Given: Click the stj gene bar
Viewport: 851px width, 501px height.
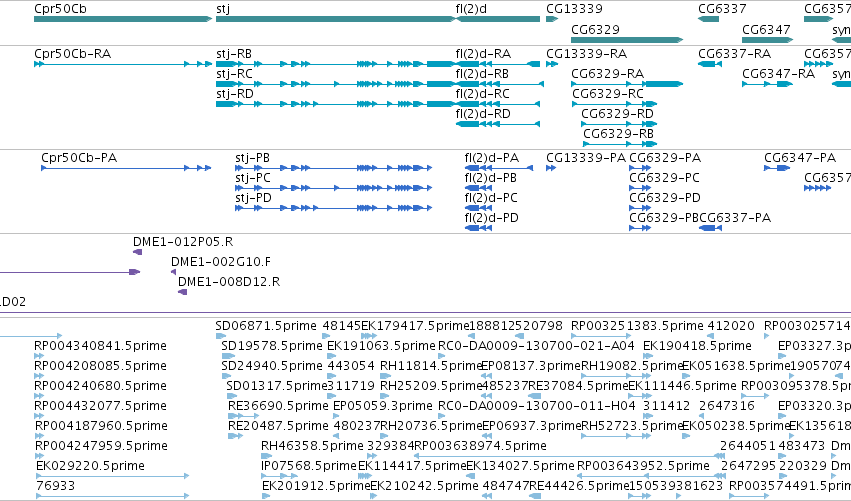Looking at the screenshot, I should pos(335,19).
